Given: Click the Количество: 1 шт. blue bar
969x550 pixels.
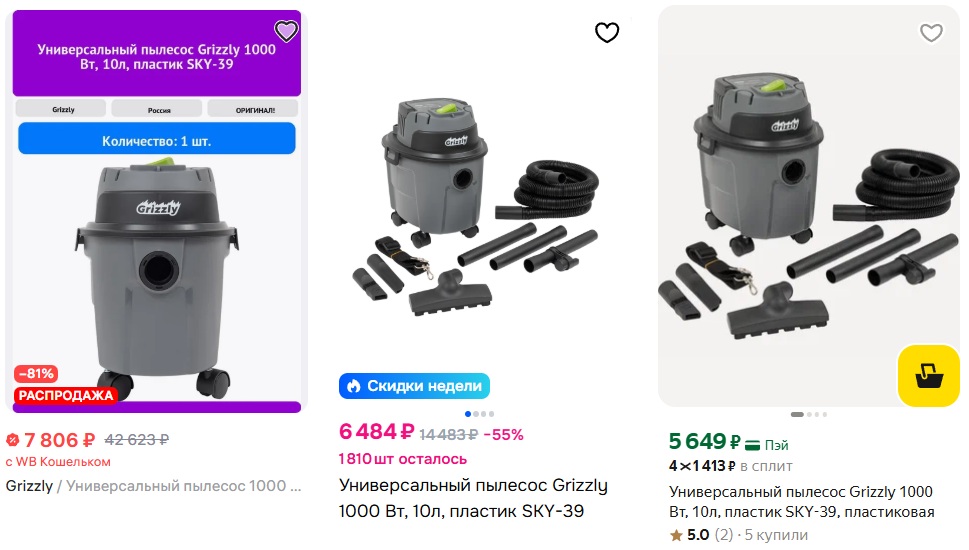Looking at the screenshot, I should [x=157, y=140].
